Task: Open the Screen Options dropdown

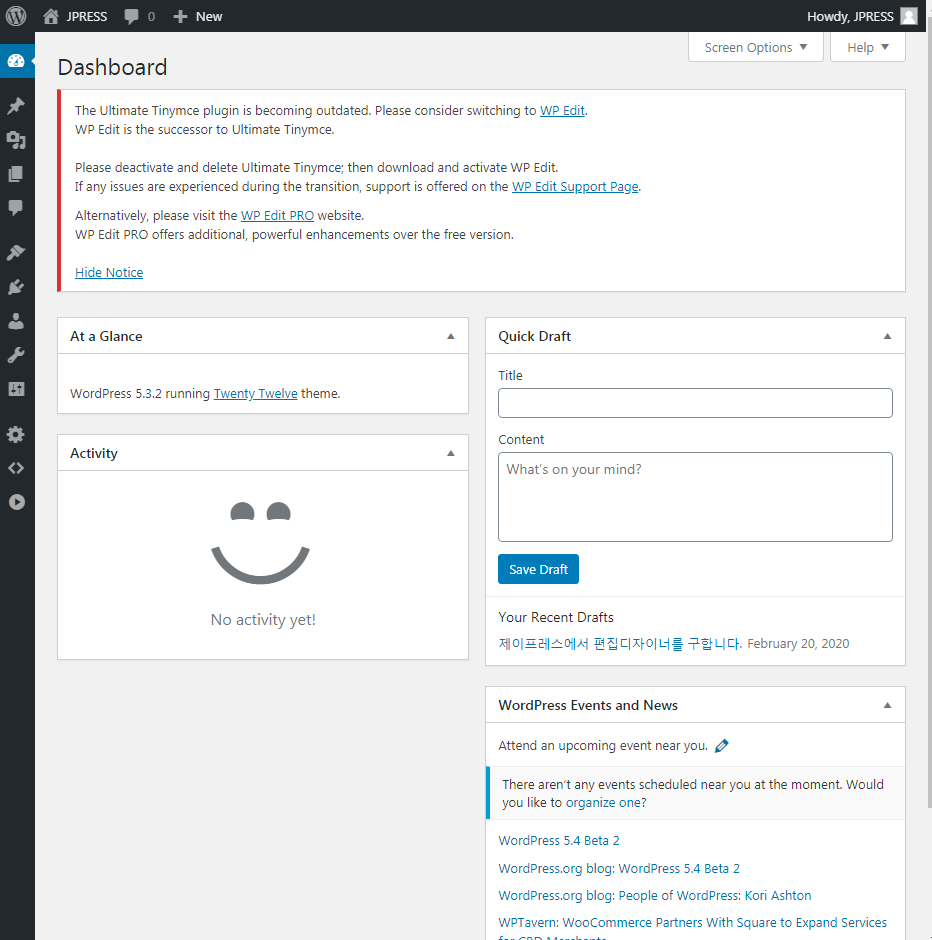Action: tap(756, 47)
